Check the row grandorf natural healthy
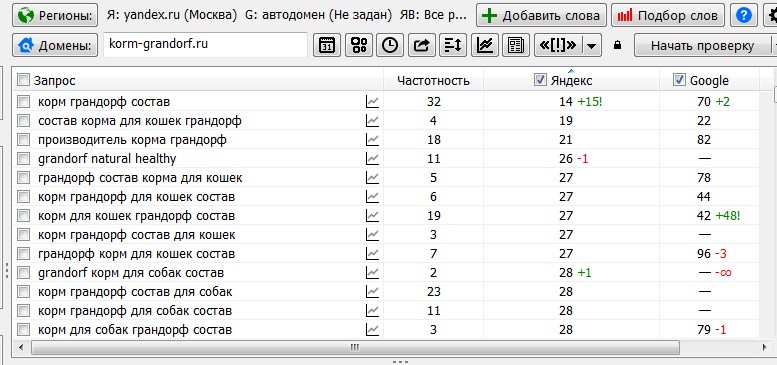 pos(23,159)
